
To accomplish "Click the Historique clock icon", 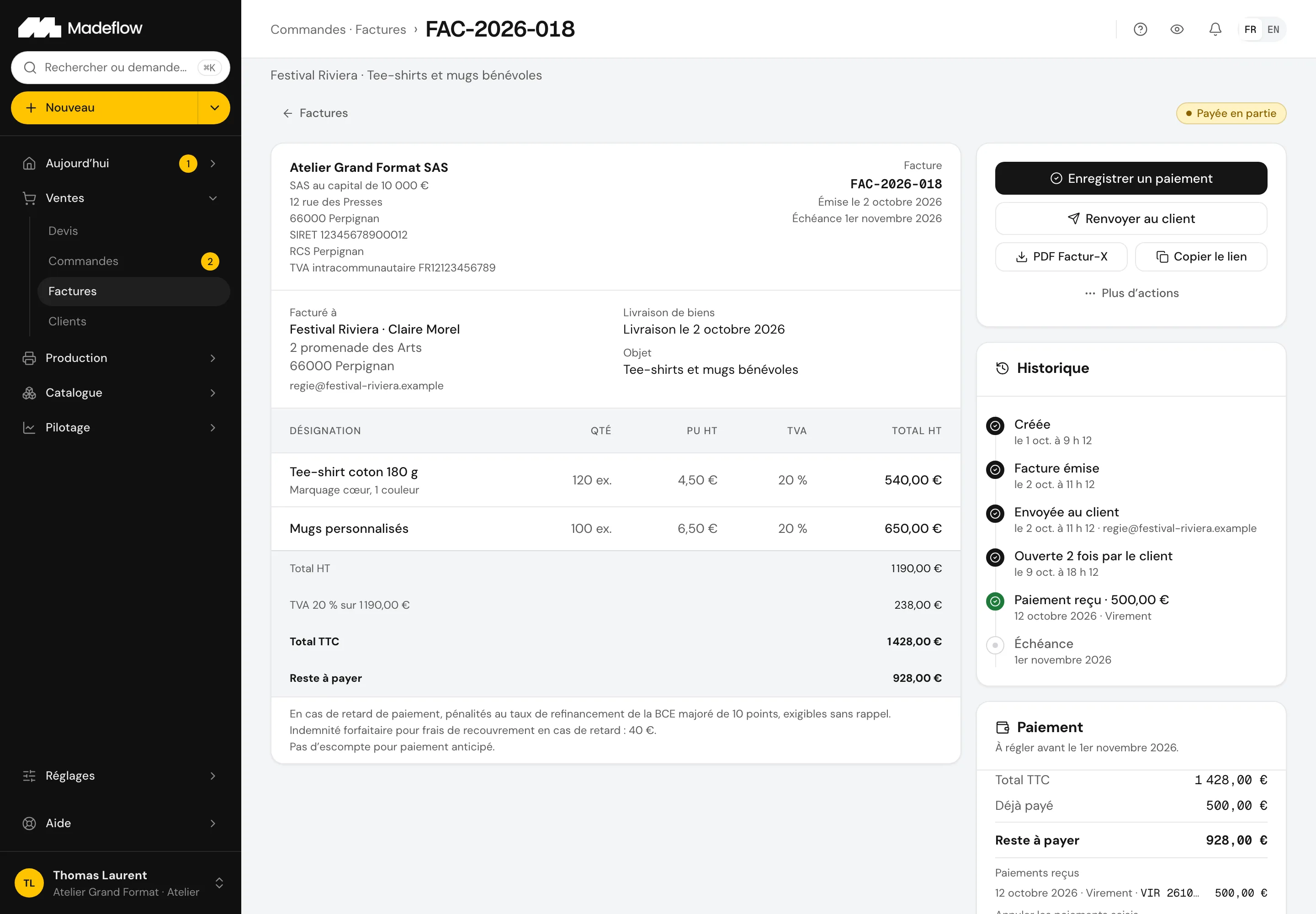I will pyautogui.click(x=1002, y=368).
